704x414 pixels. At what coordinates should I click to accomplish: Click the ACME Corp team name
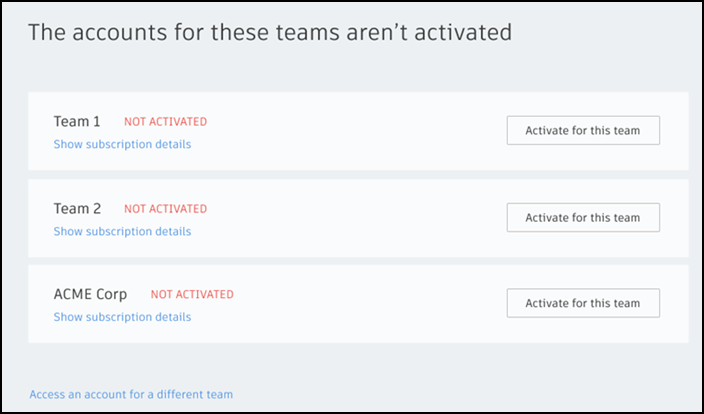pos(90,295)
